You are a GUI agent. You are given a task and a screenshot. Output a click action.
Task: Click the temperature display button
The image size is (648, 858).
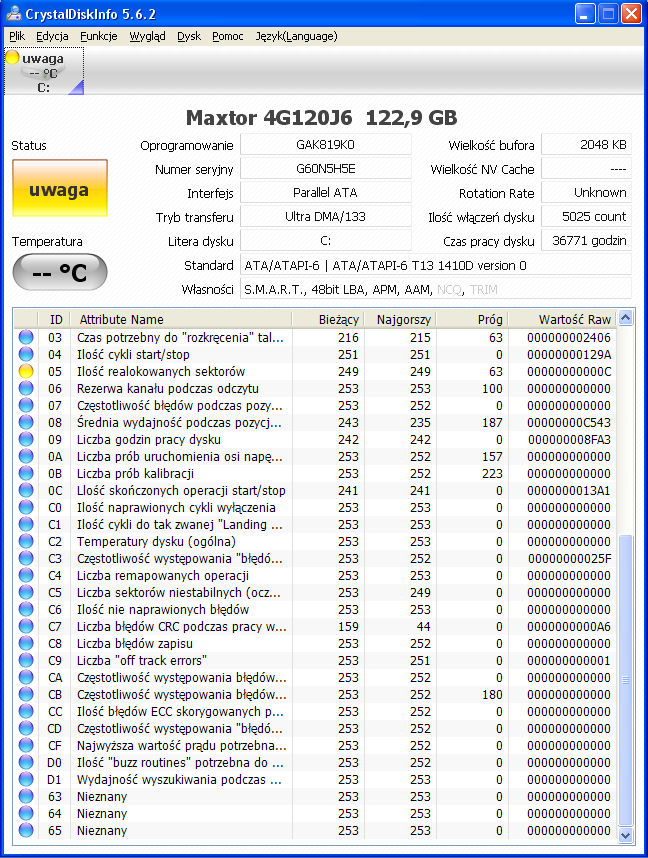60,272
